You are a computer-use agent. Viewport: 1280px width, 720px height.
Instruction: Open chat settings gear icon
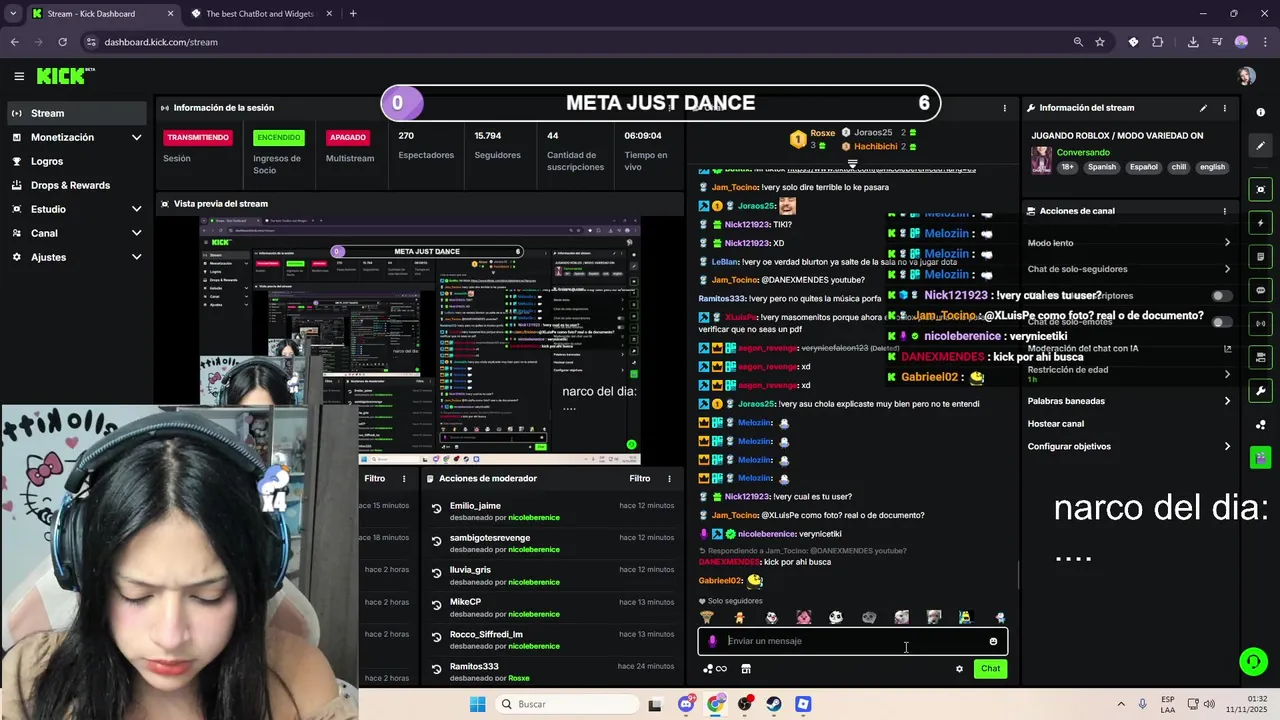[x=959, y=669]
